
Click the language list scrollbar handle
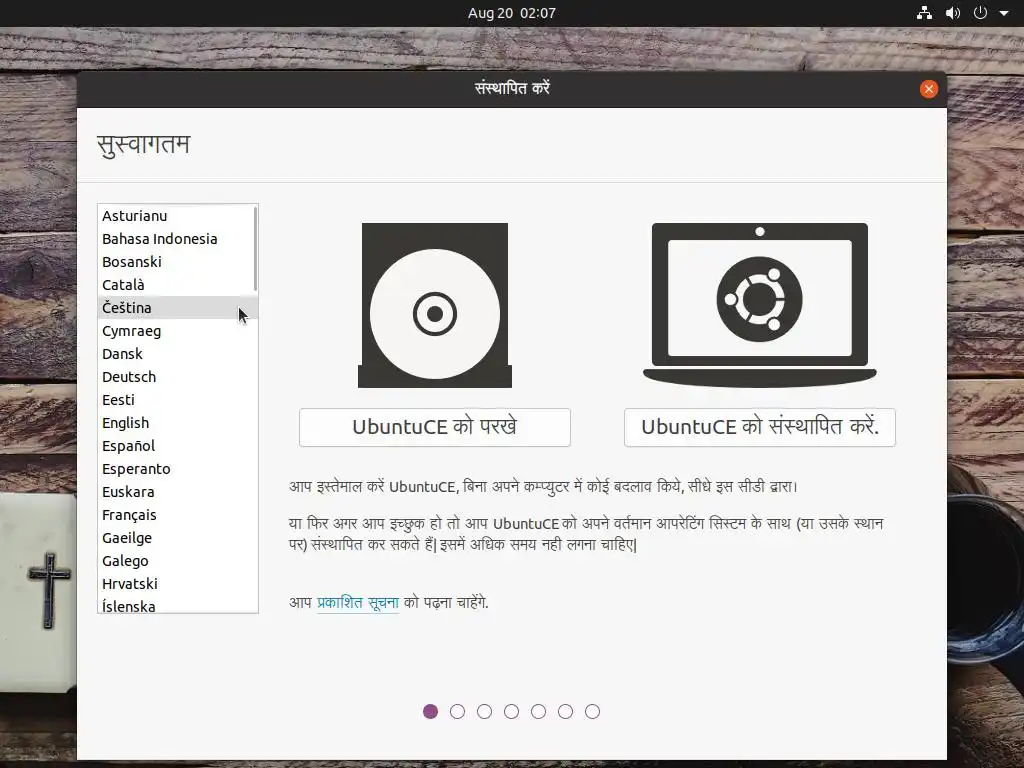point(255,249)
